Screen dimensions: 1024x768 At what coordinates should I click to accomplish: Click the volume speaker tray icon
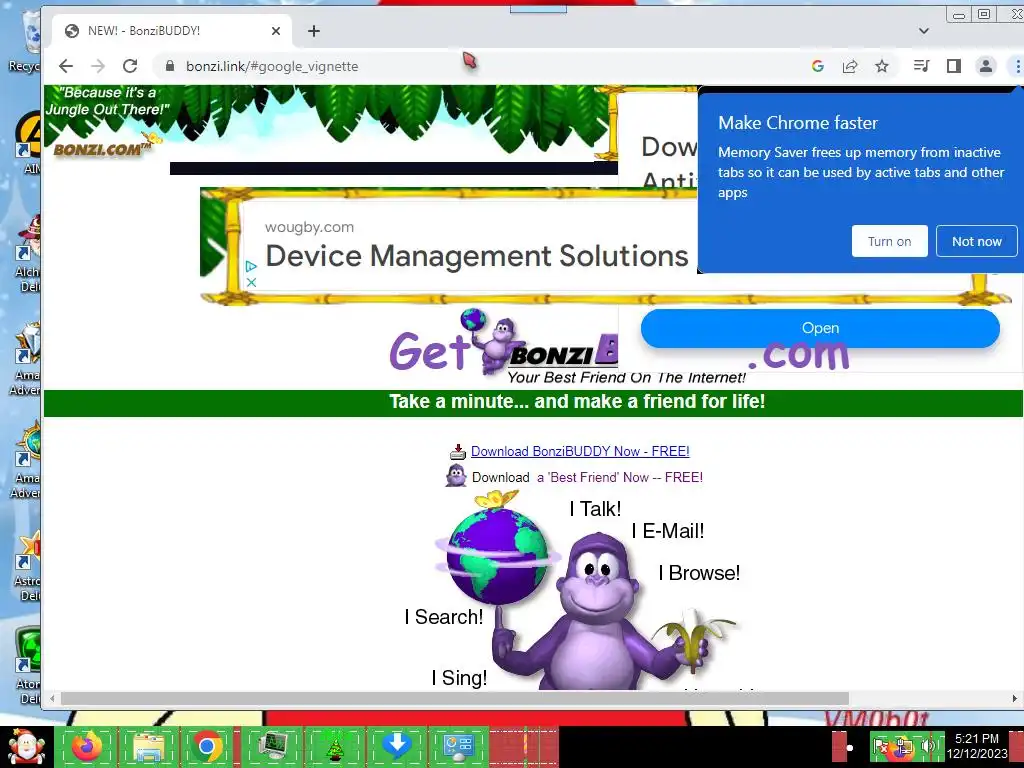[x=928, y=746]
